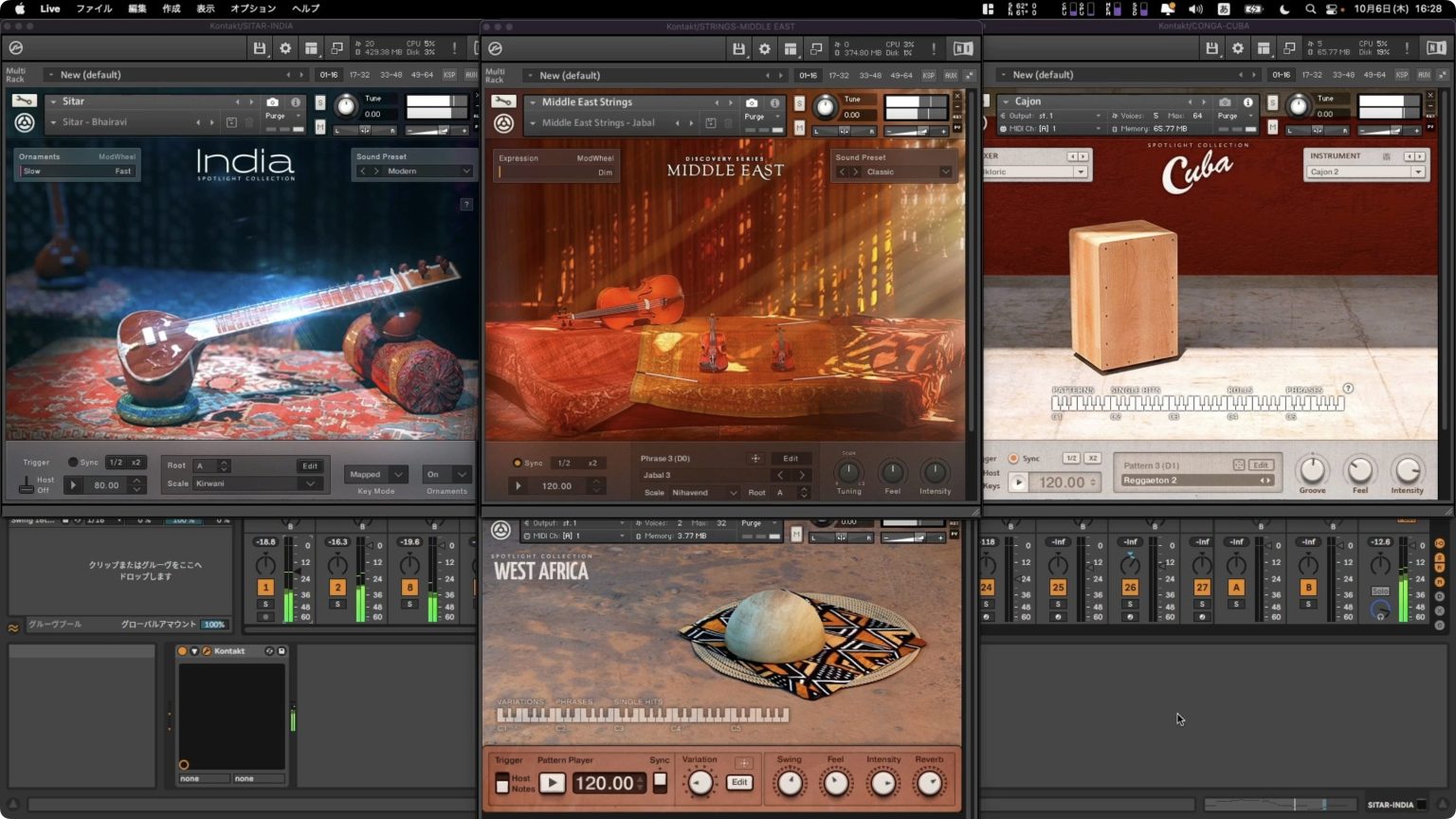Solo the Sitar instrument with the S button
Image resolution: width=1456 pixels, height=819 pixels.
click(x=320, y=102)
